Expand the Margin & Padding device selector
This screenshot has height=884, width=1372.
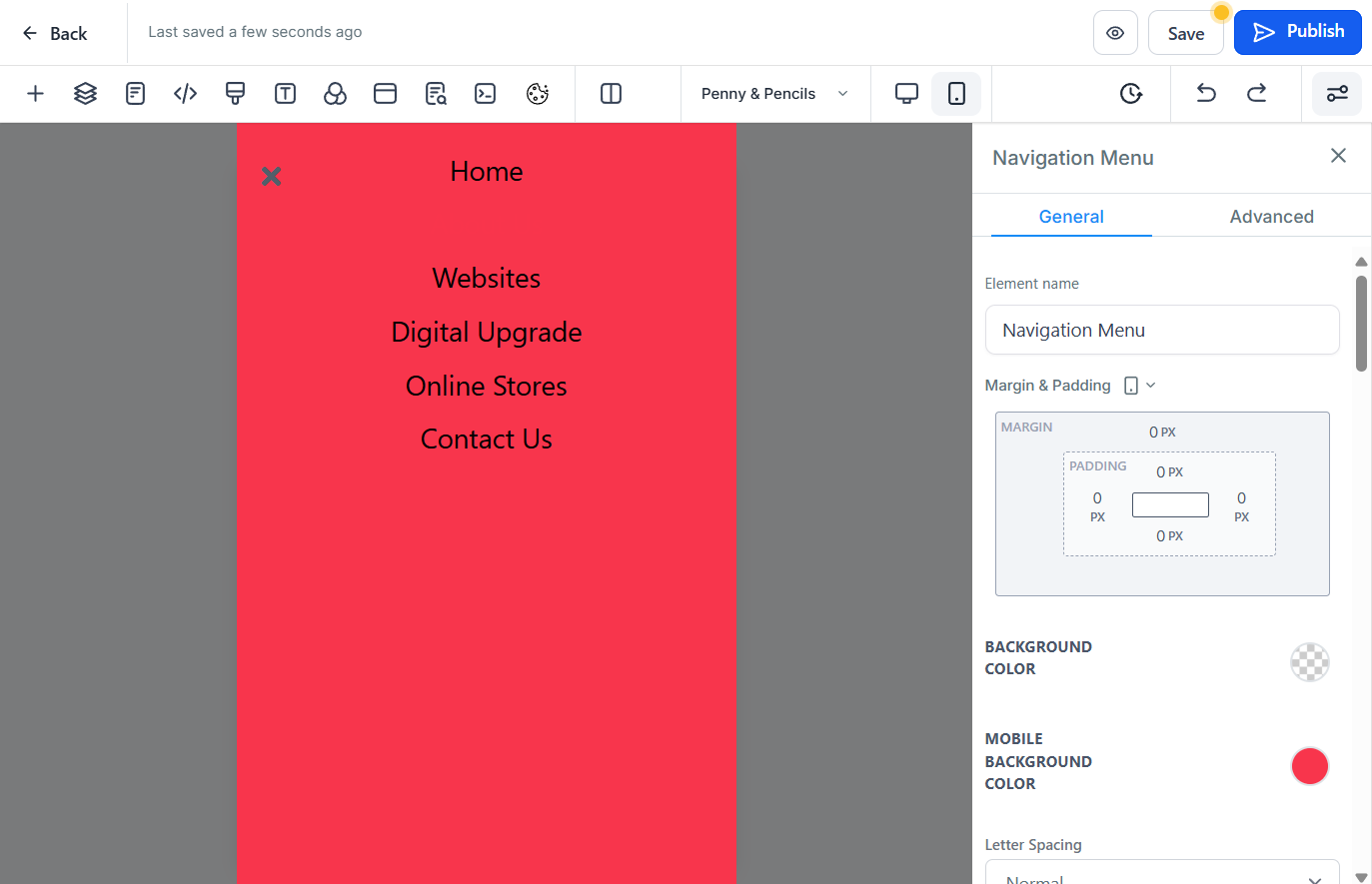(1139, 386)
